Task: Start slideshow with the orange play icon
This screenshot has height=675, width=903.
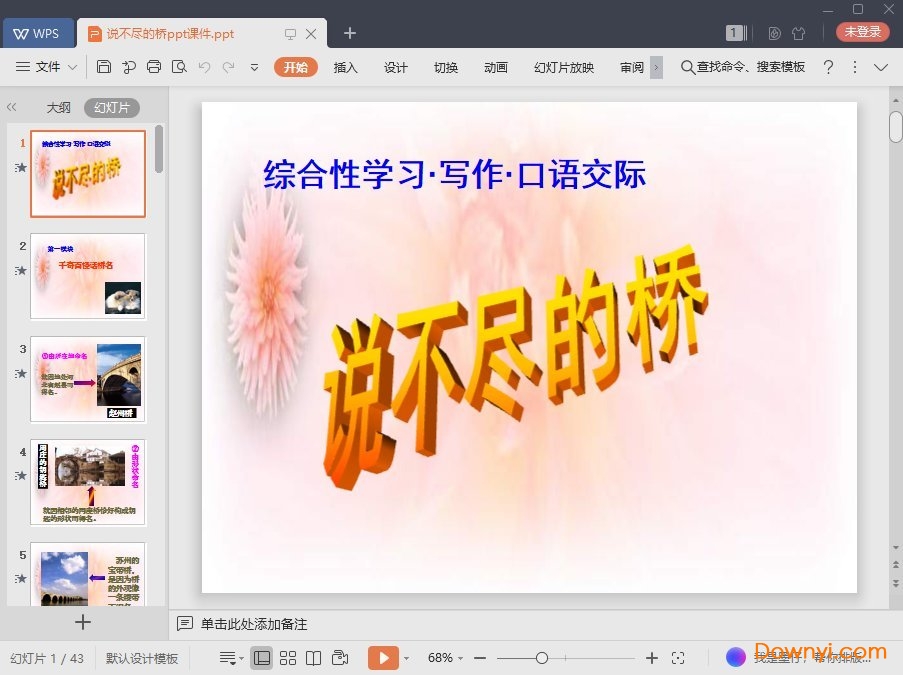Action: [x=384, y=657]
